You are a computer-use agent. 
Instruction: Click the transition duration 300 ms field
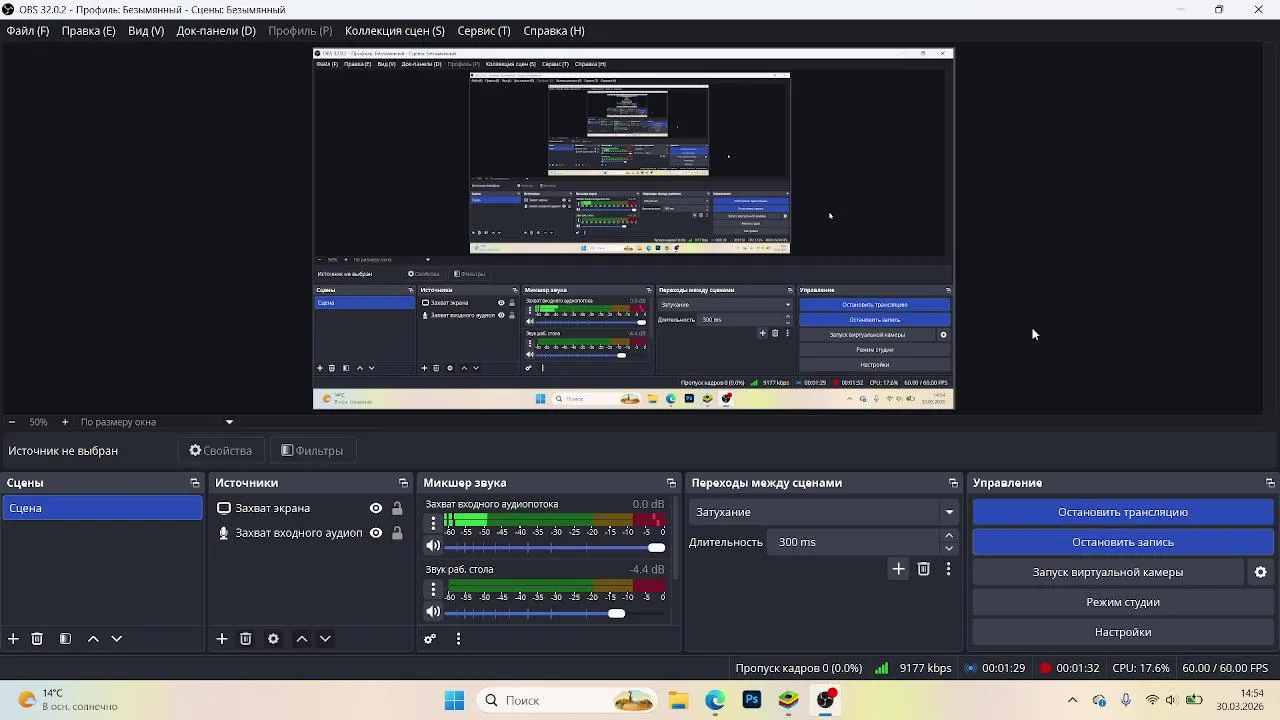click(x=856, y=542)
